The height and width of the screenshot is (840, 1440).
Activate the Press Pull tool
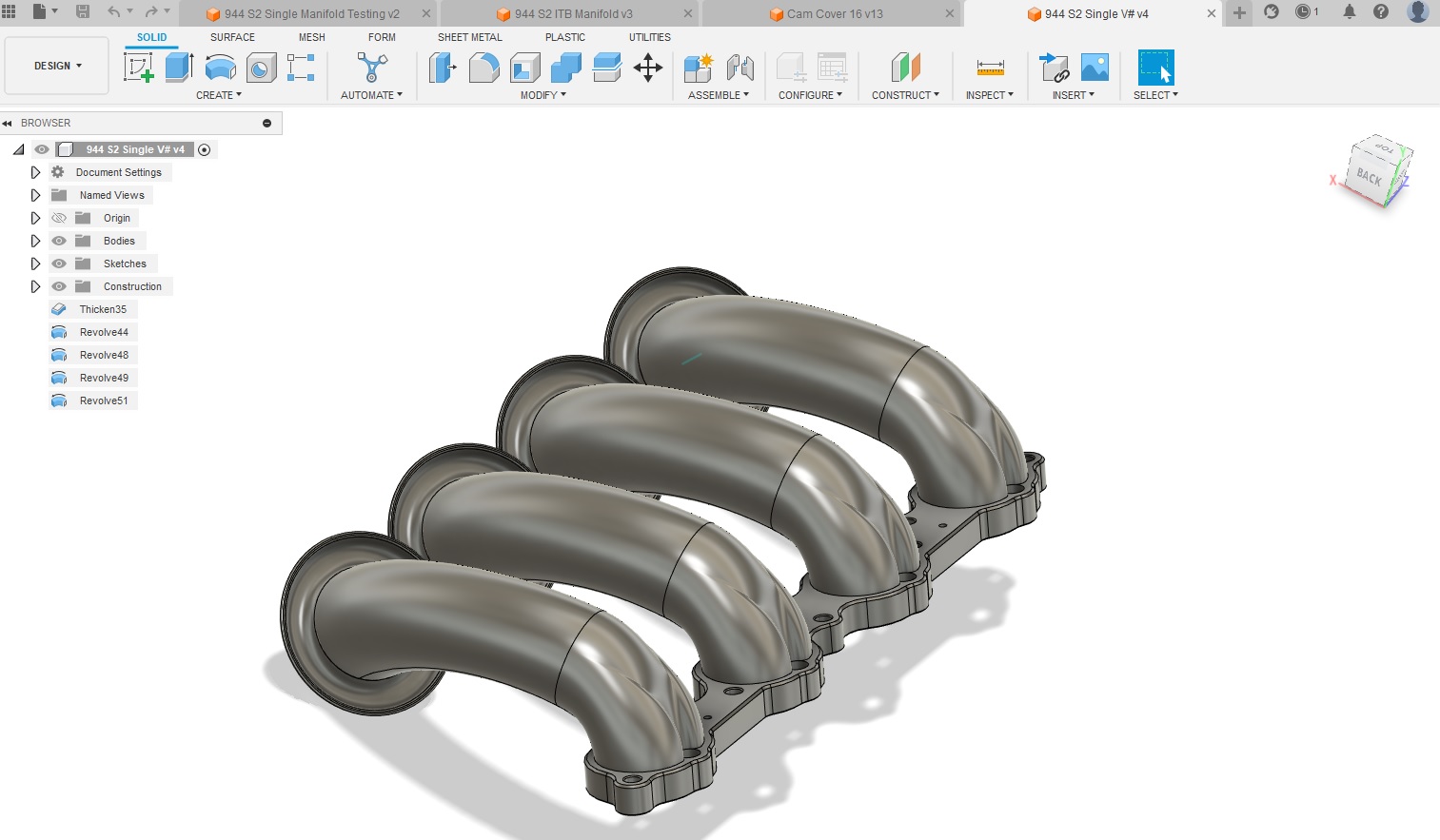coord(441,67)
